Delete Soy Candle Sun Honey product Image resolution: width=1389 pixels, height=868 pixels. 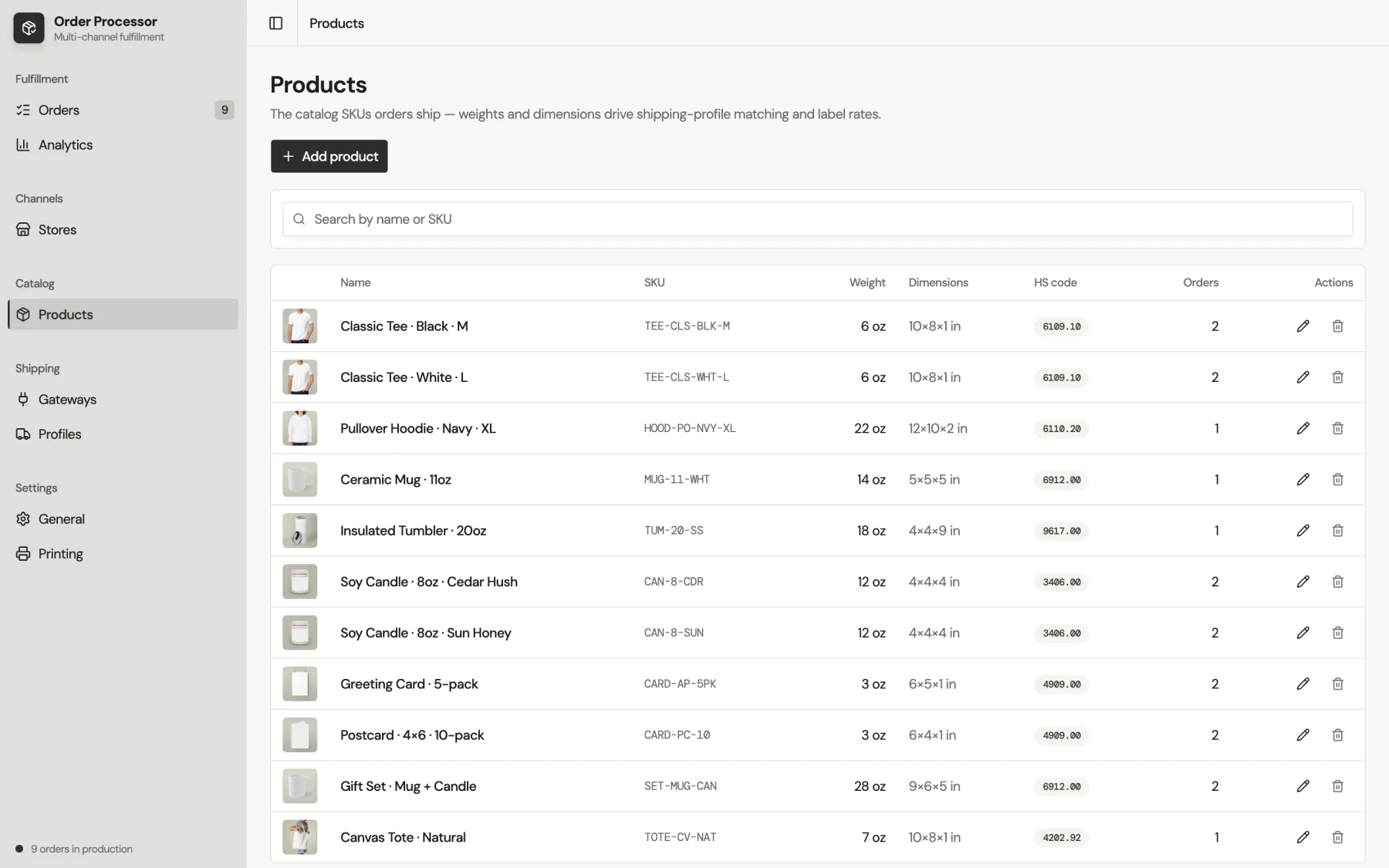click(x=1337, y=633)
